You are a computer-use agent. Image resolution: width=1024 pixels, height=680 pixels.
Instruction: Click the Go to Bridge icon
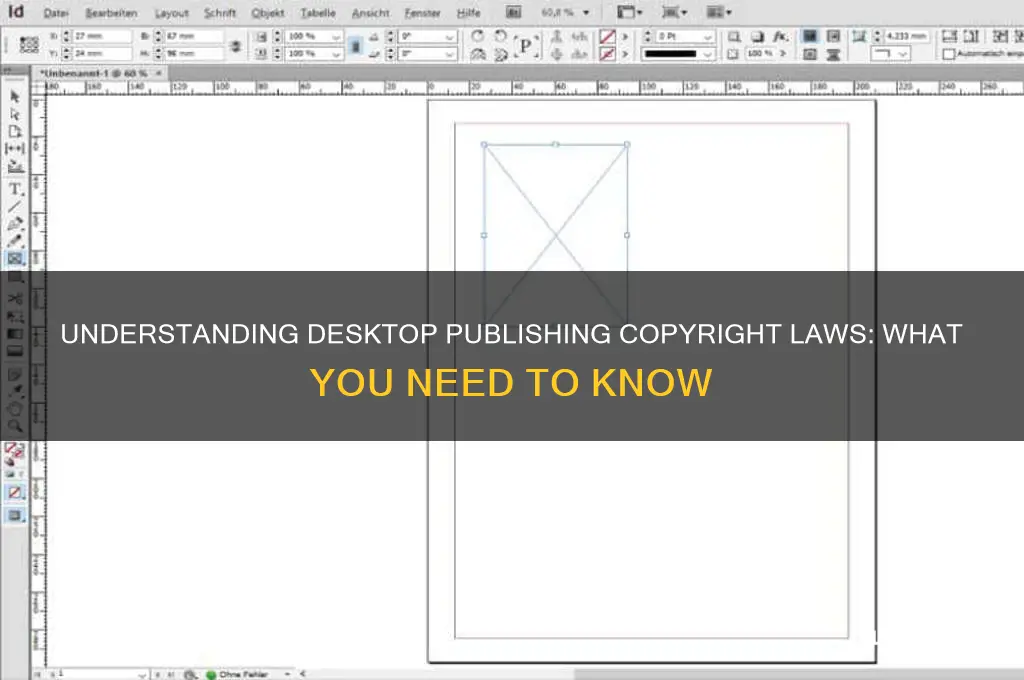point(514,12)
